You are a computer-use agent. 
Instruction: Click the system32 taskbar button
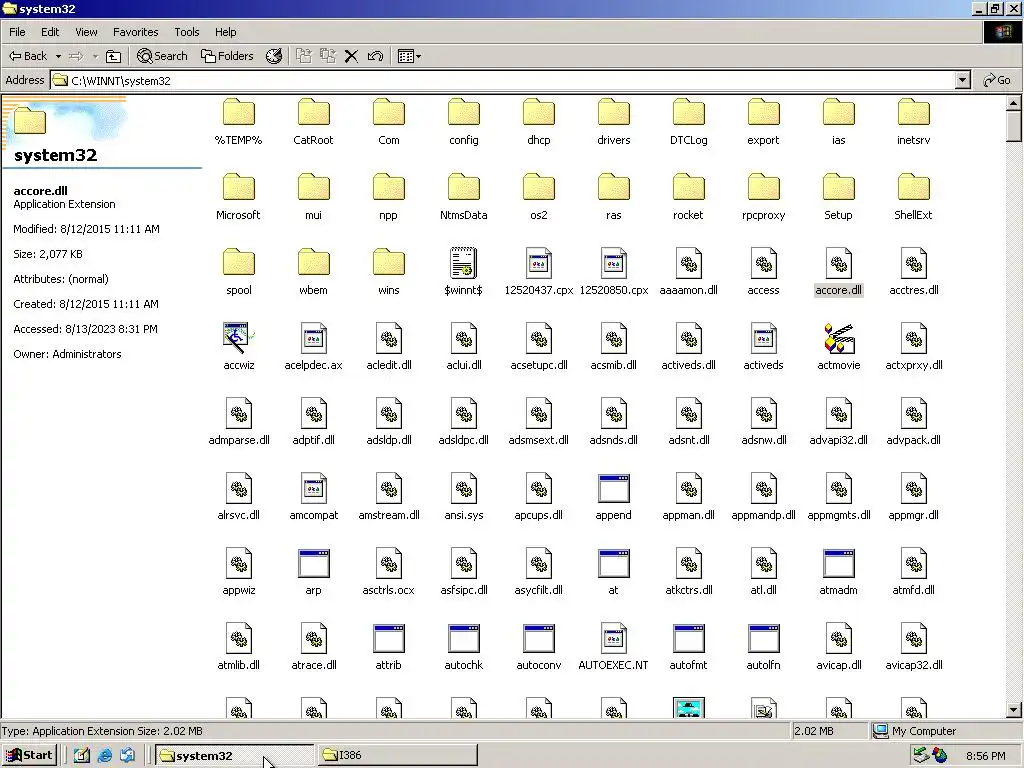pos(234,756)
